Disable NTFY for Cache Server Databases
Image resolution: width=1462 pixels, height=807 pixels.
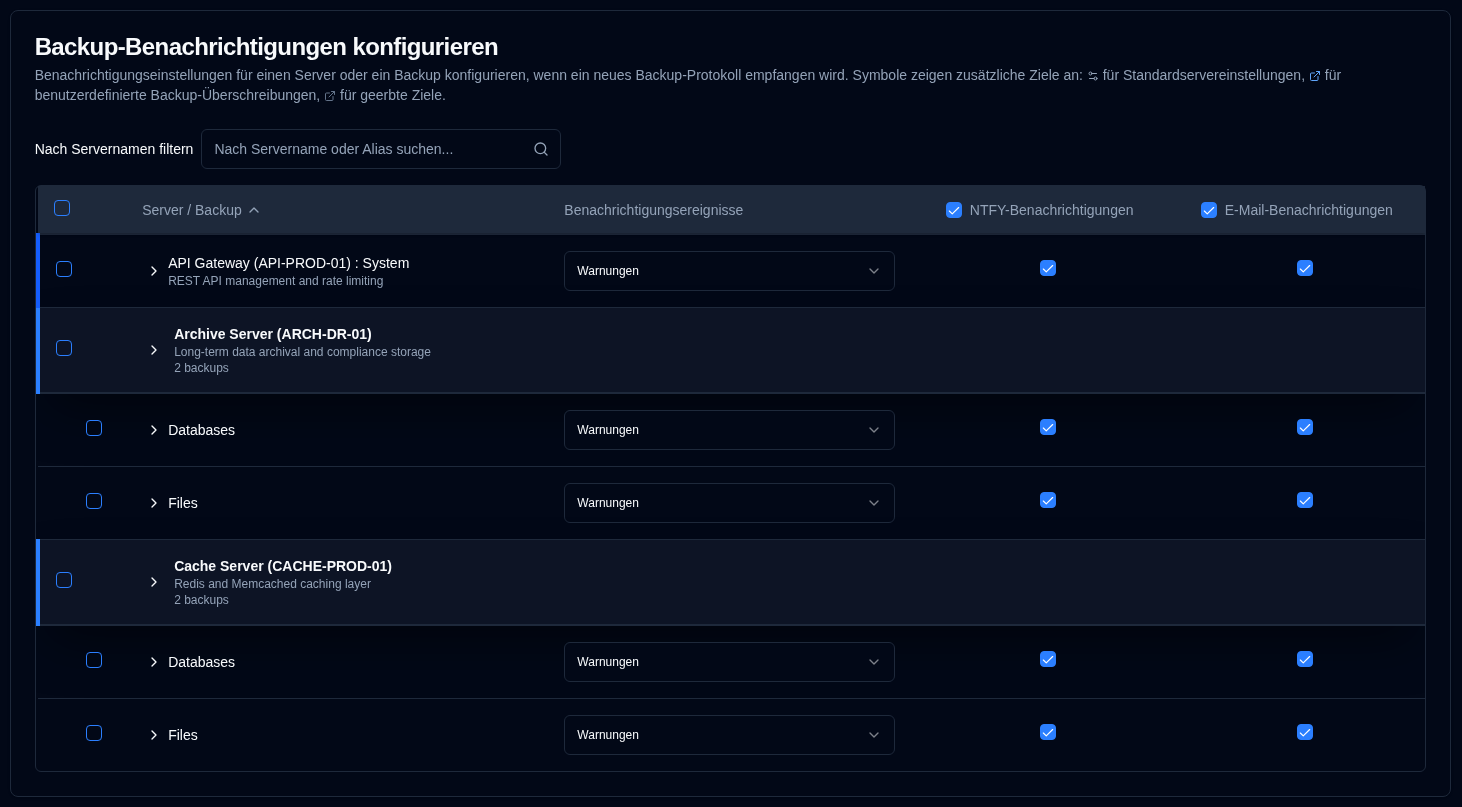1048,659
